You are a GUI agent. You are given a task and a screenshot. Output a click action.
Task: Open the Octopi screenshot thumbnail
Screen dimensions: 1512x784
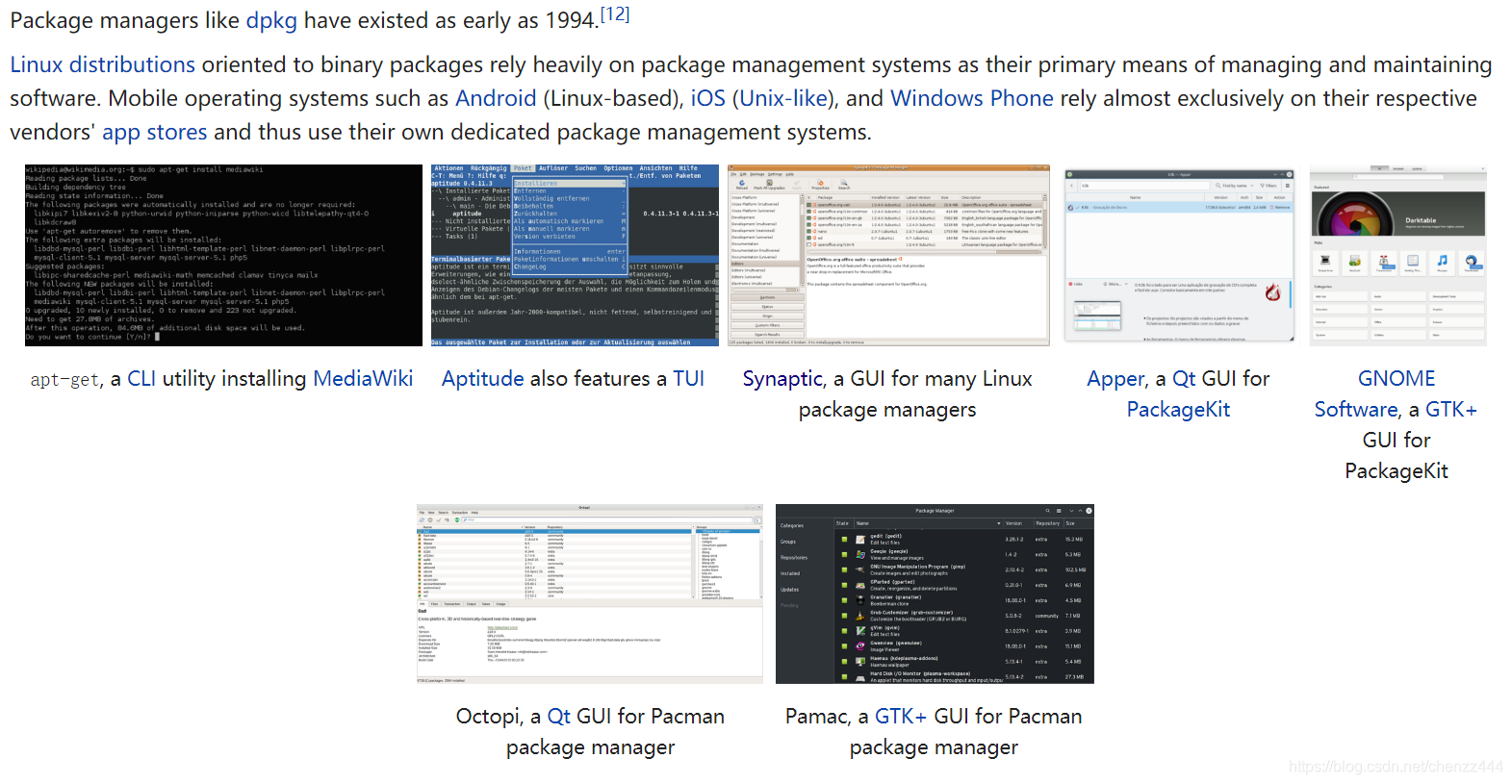coord(590,594)
